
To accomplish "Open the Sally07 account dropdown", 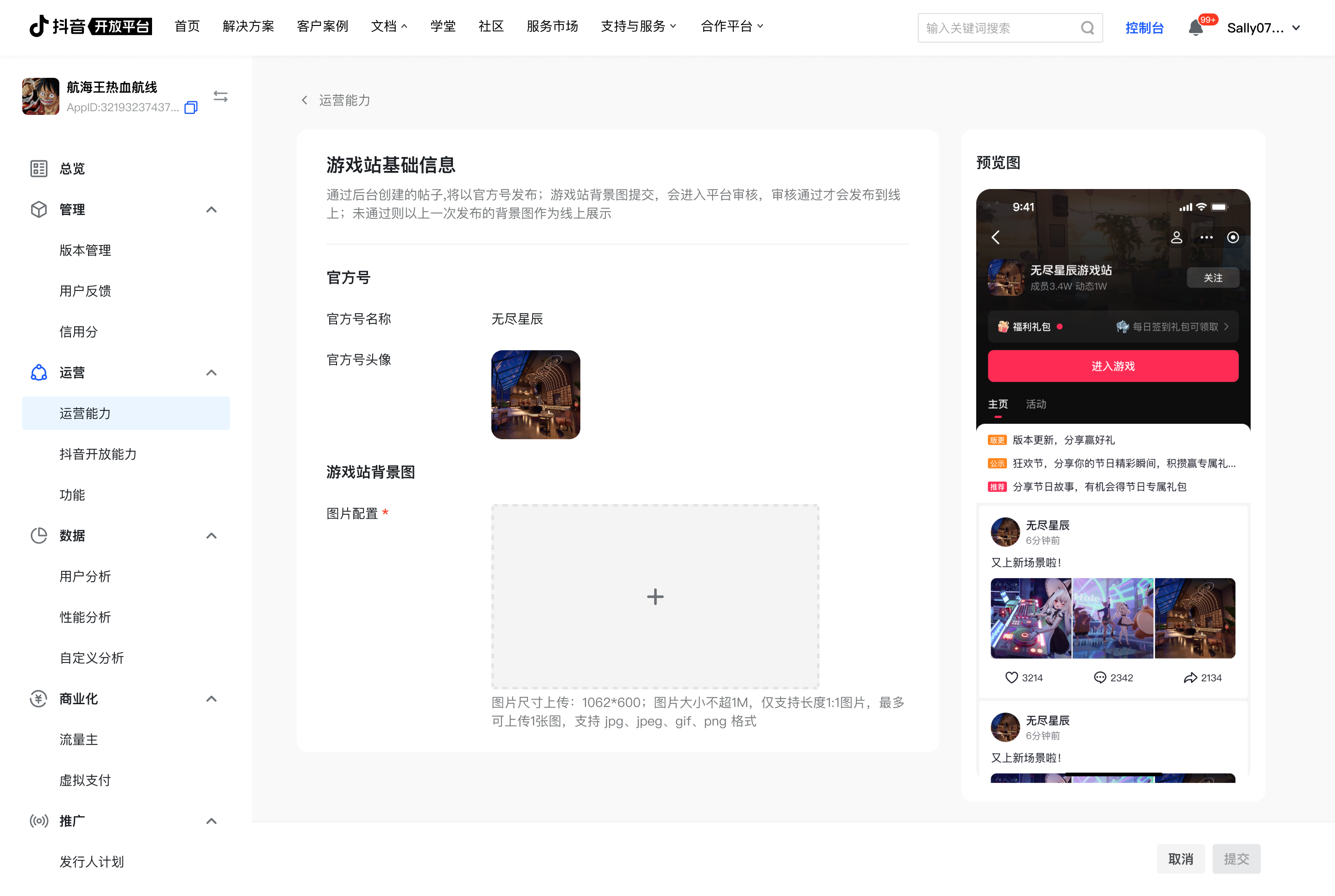I will tap(1264, 27).
